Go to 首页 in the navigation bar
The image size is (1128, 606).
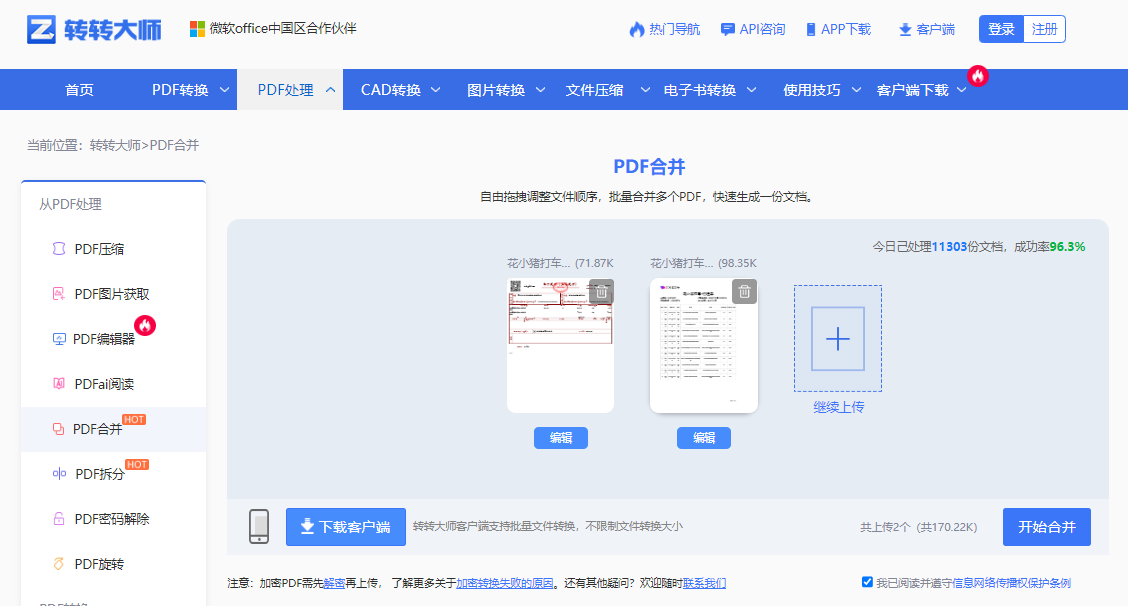click(x=79, y=90)
